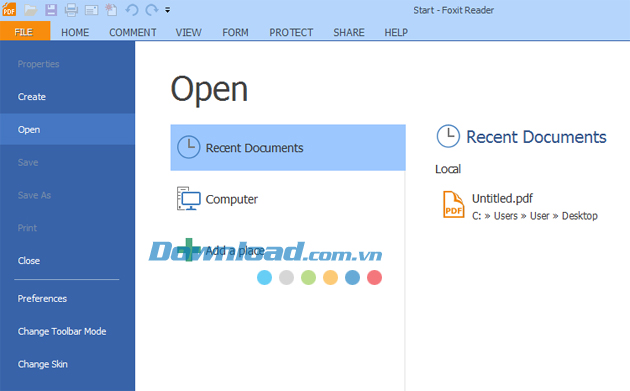Click the clock icon beside Recent Documents list item
The height and width of the screenshot is (391, 630).
pos(188,147)
